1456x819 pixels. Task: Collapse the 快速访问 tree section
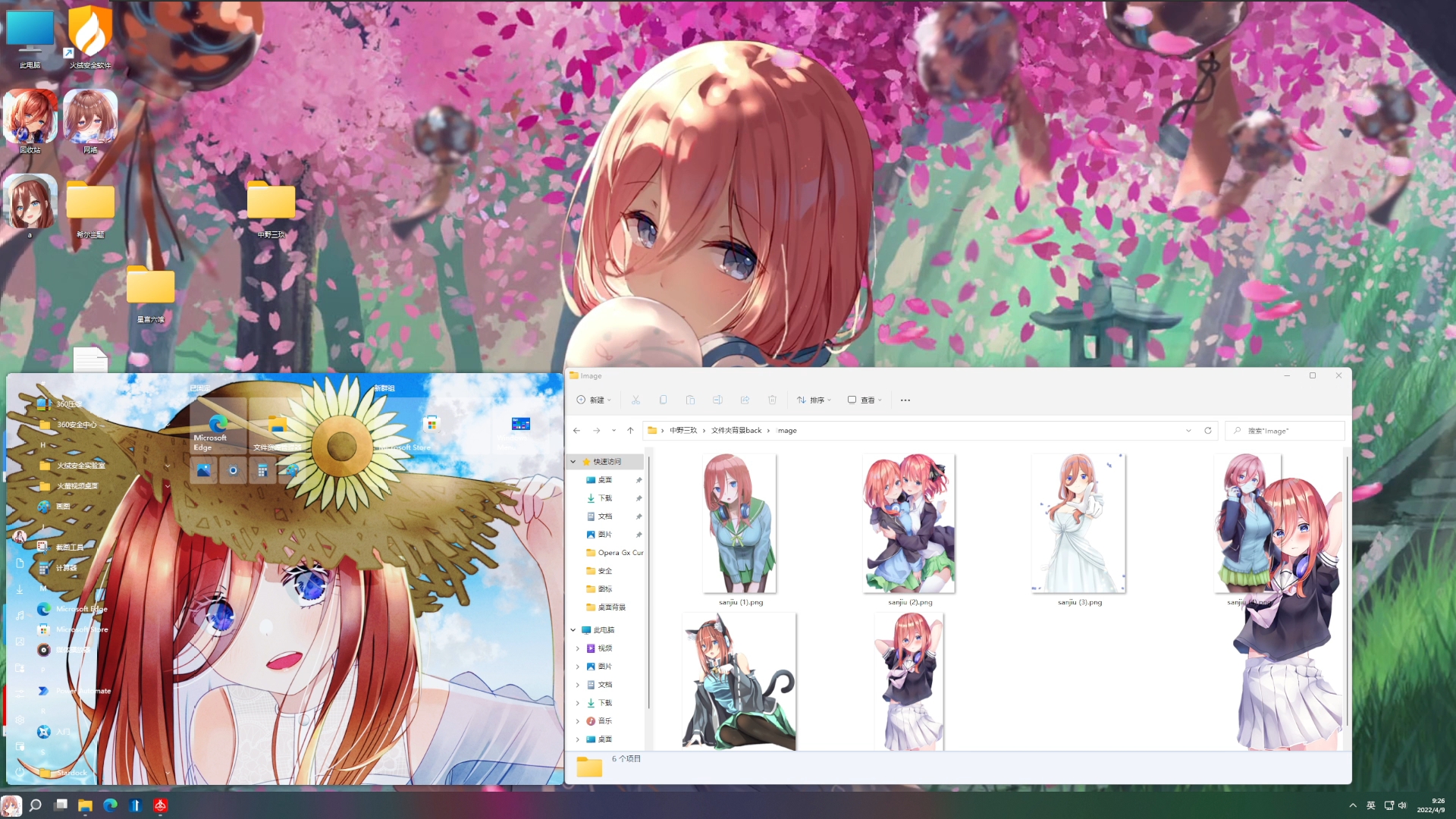(573, 461)
